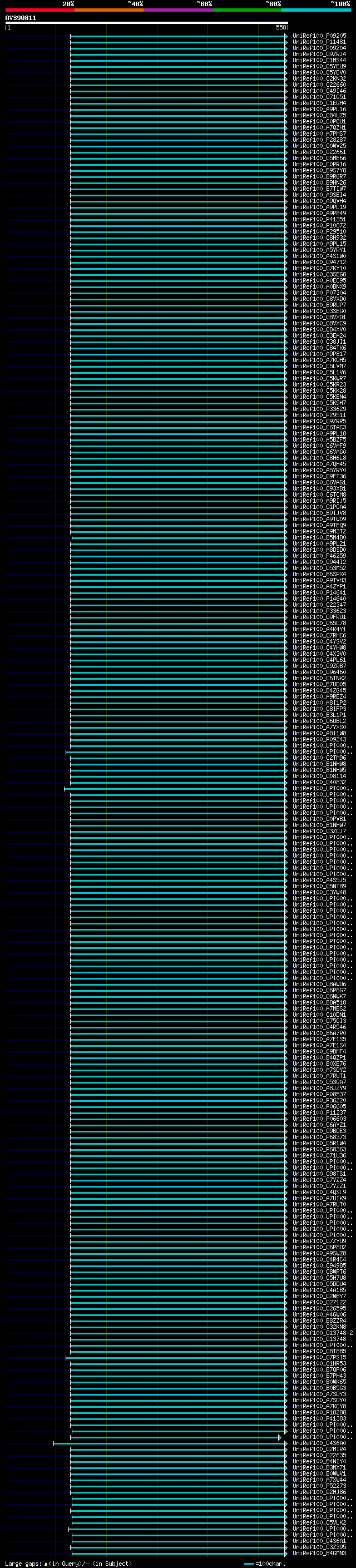
Task: Select hit label UniRef100_A9PL19
Action: (x=319, y=207)
